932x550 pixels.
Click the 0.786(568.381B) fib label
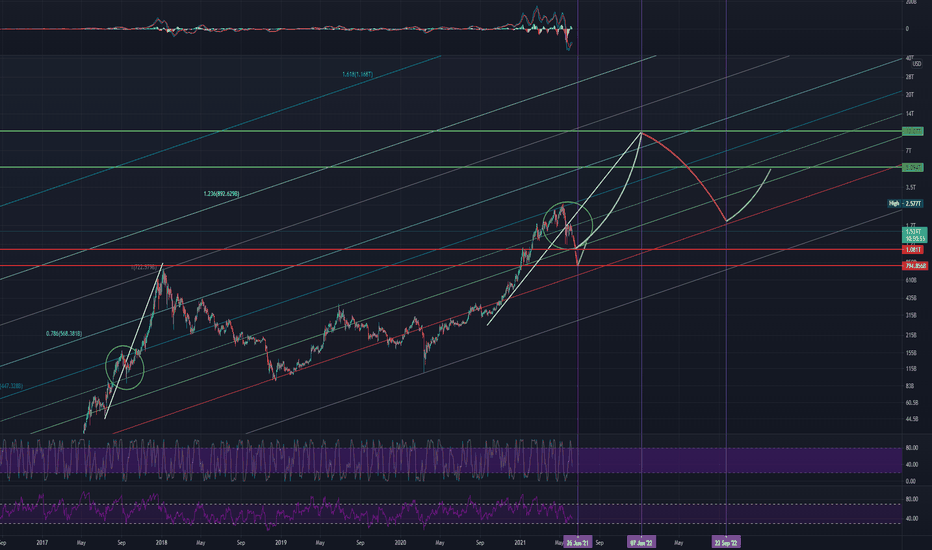(x=64, y=334)
